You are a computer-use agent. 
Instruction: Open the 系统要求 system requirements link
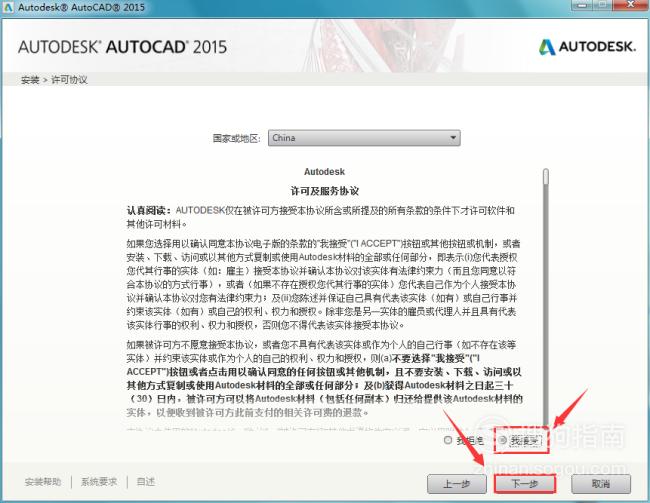tap(99, 482)
